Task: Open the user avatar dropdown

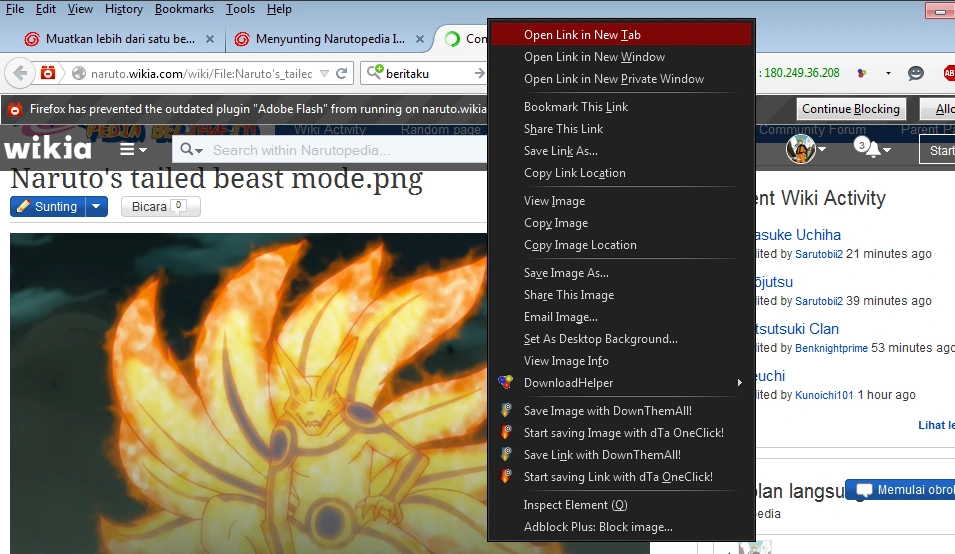Action: [805, 149]
